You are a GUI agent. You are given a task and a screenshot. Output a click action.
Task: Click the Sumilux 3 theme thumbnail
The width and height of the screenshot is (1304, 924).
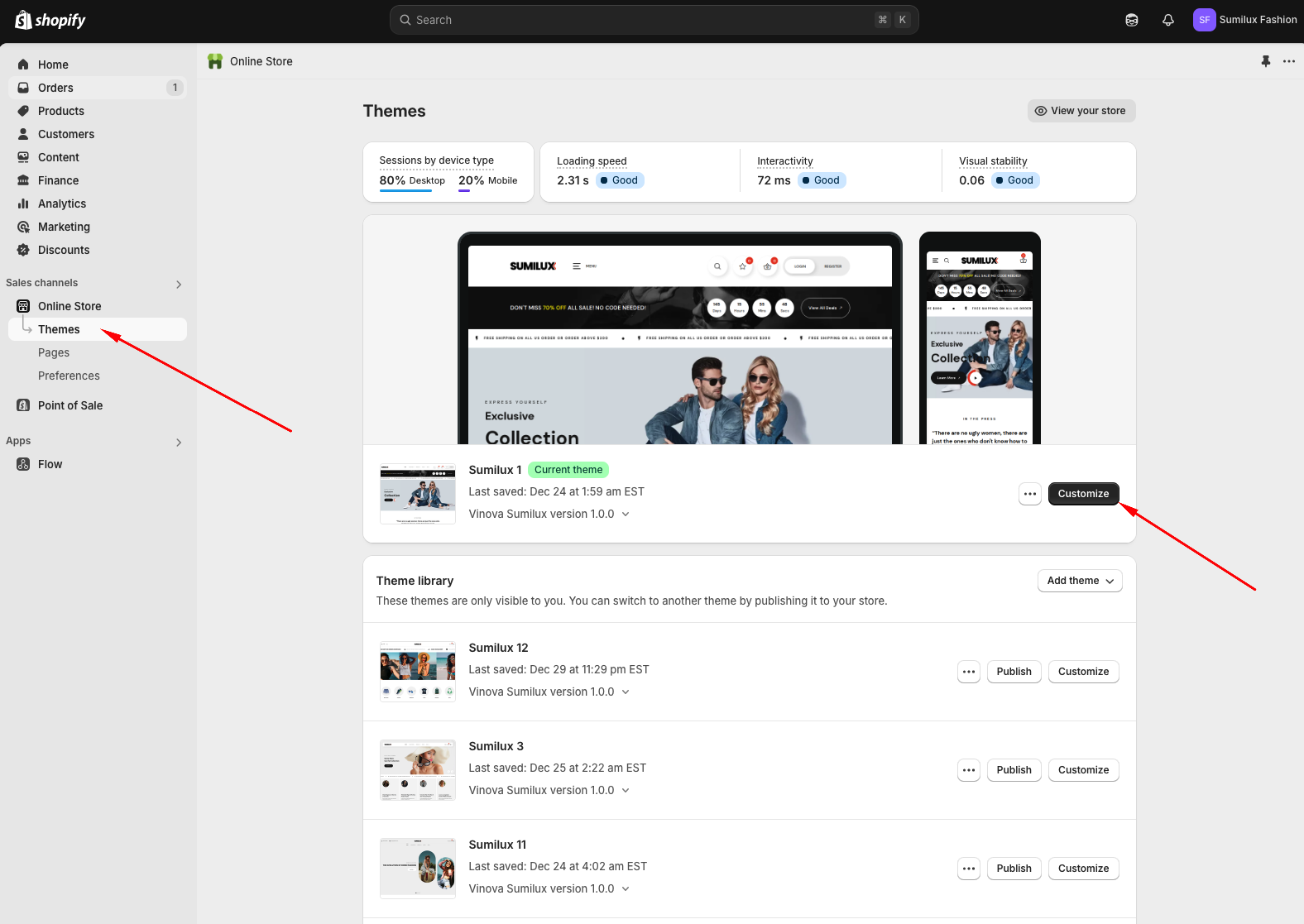[x=418, y=770]
